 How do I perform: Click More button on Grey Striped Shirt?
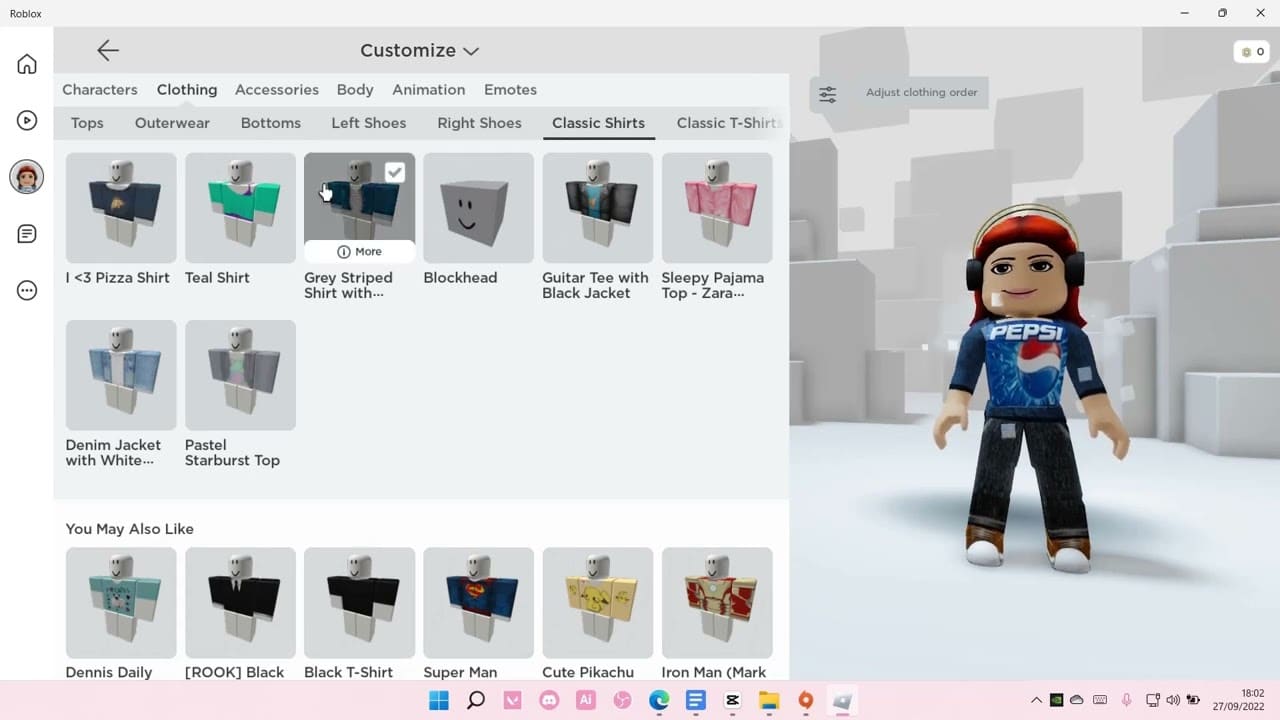pos(359,251)
